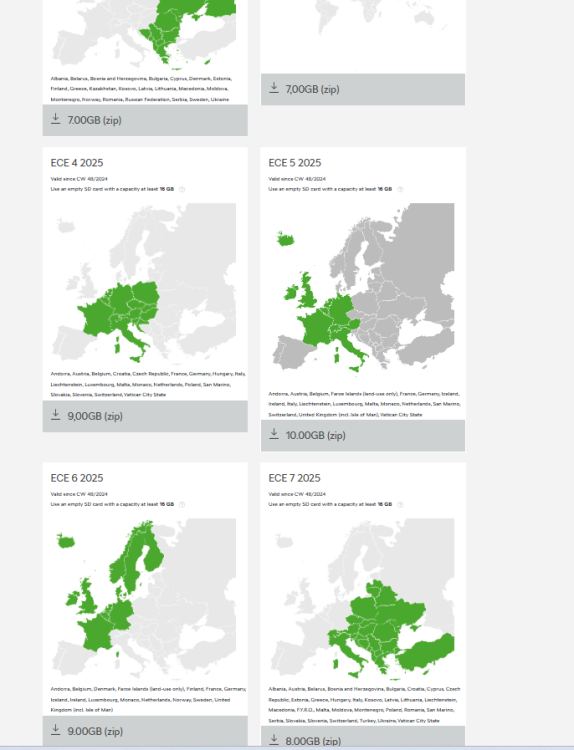The image size is (574, 750).
Task: Download the 10.00GB (zip) ECE 5 file
Action: point(363,435)
